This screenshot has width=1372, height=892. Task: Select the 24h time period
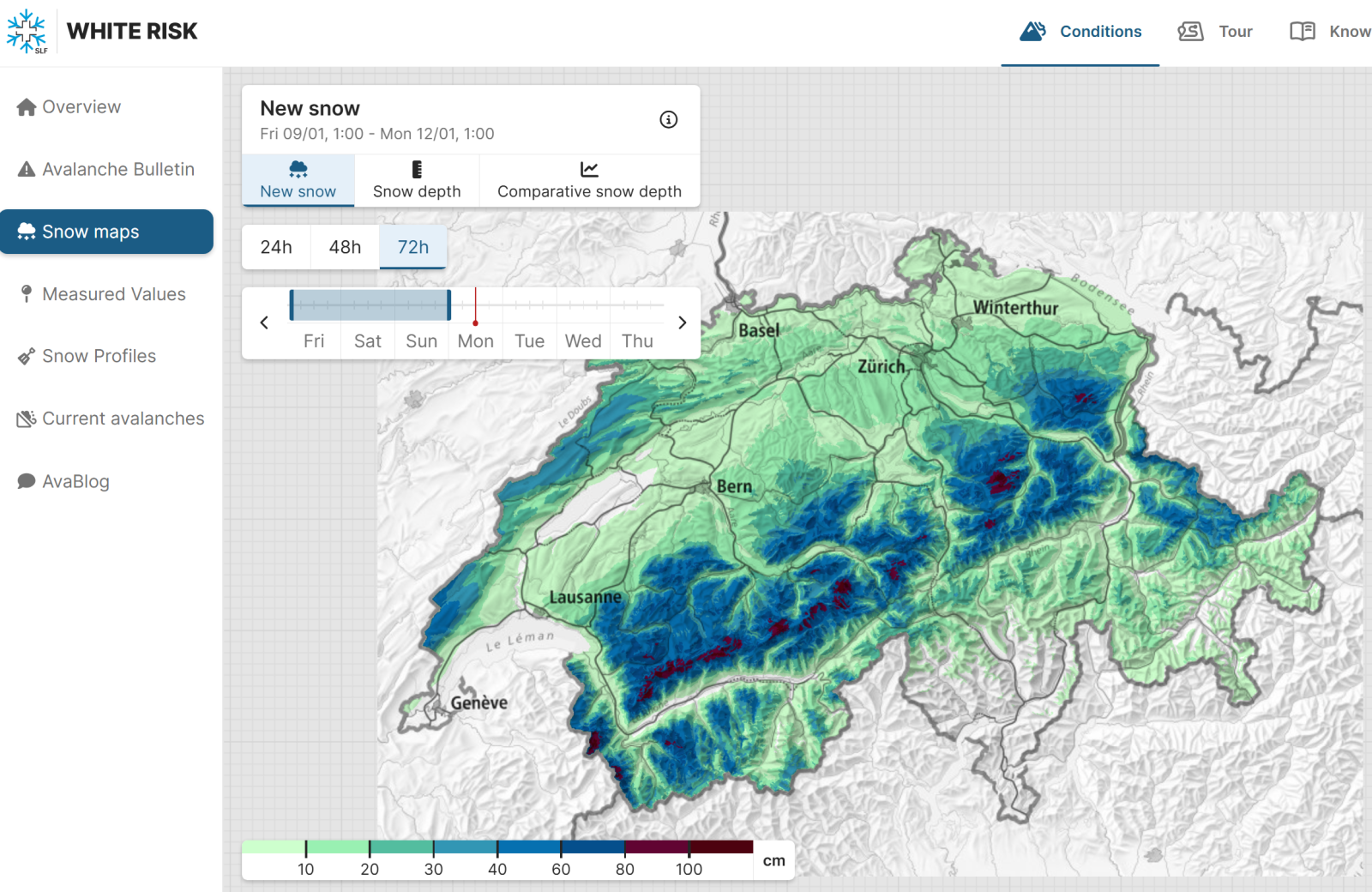(276, 248)
